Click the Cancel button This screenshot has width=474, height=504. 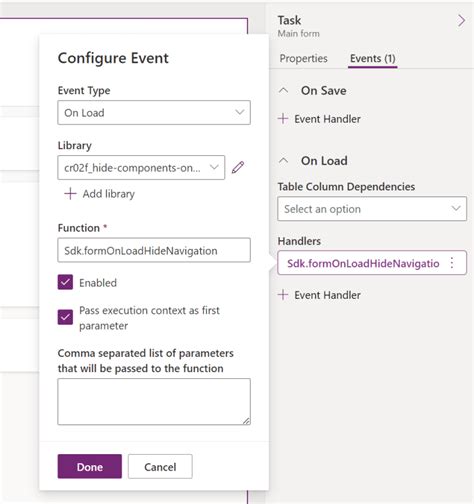coord(160,466)
